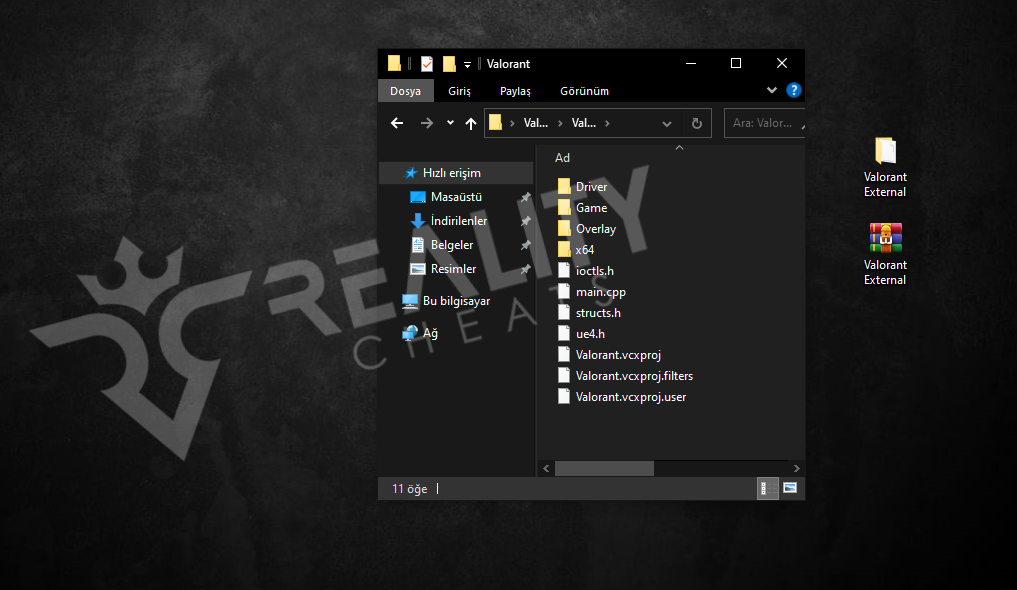
Task: Click the Ara: Valor... search box
Action: pyautogui.click(x=764, y=123)
